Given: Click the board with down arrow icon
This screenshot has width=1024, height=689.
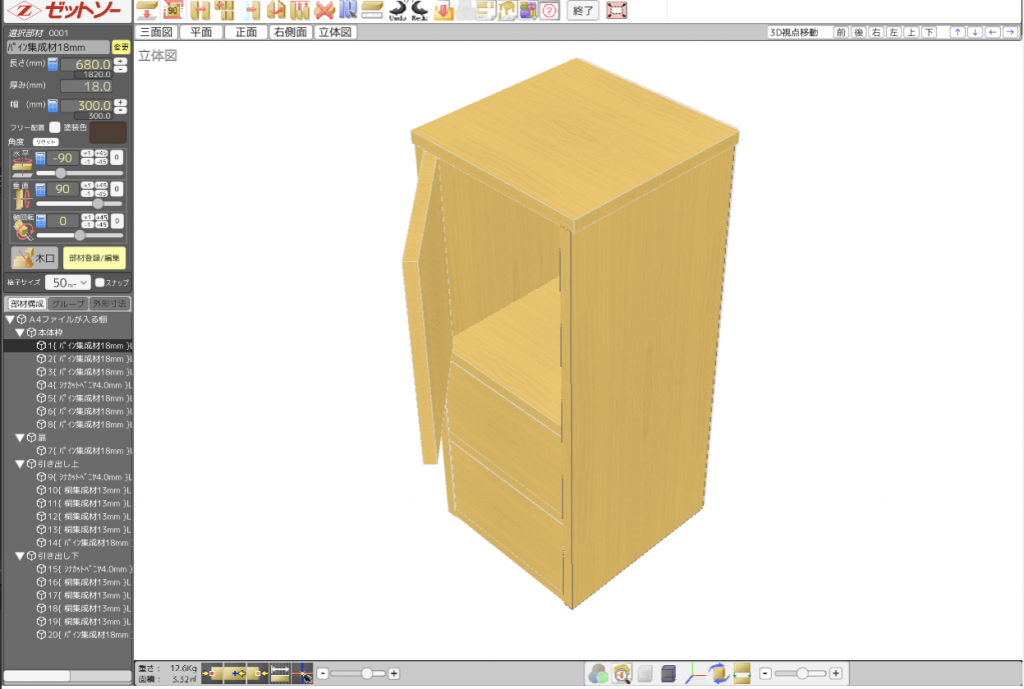Looking at the screenshot, I should [x=148, y=10].
